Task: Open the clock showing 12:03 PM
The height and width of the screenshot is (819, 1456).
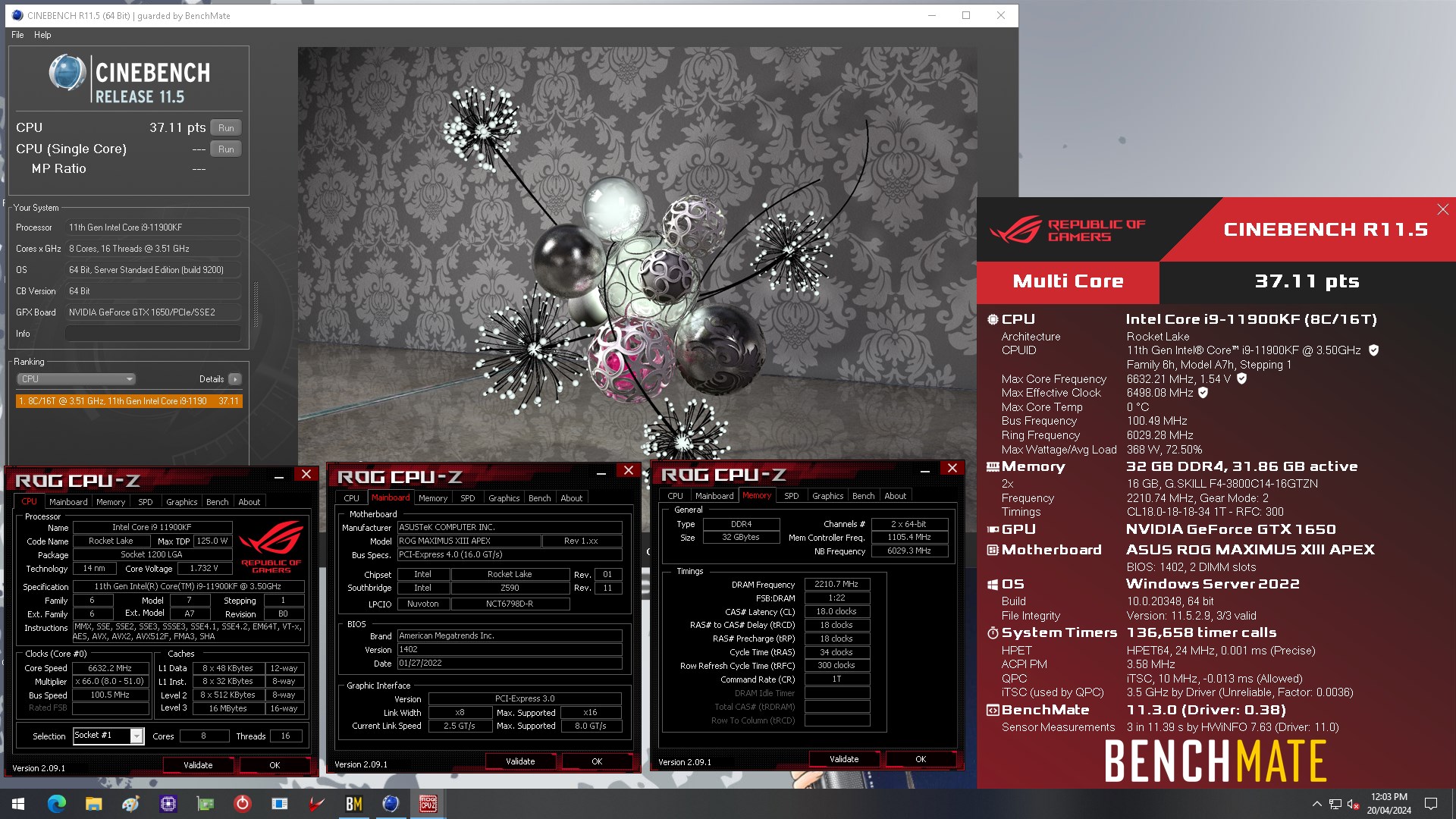Action: pos(1389,804)
